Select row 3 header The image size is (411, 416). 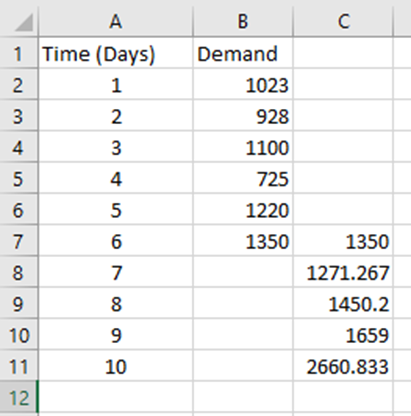pyautogui.click(x=19, y=116)
